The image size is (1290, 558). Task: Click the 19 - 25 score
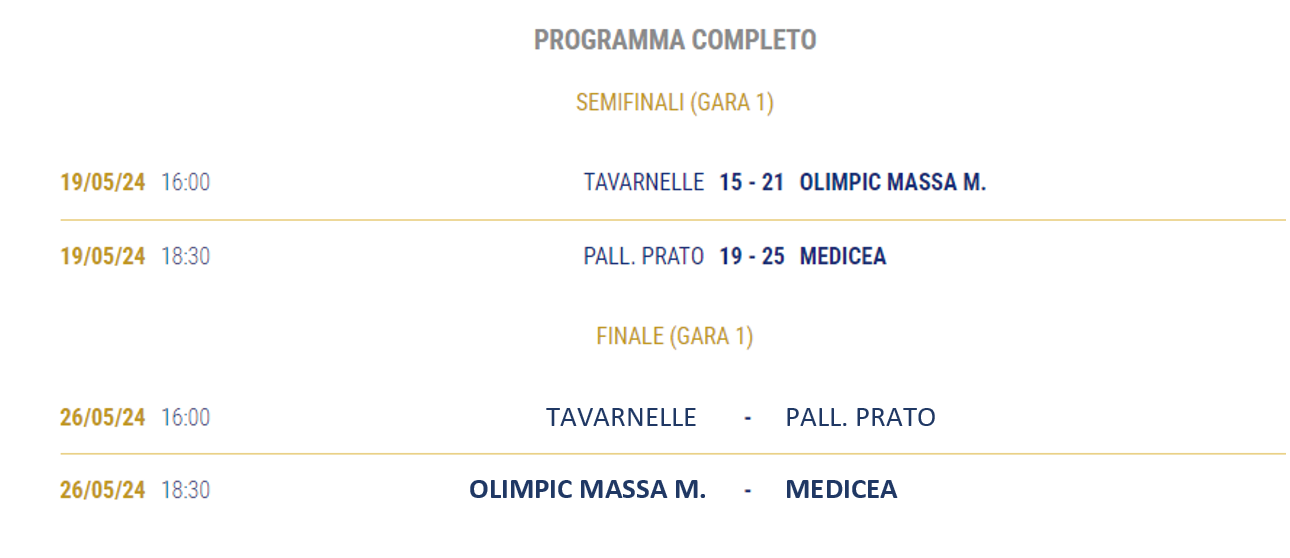(x=752, y=257)
